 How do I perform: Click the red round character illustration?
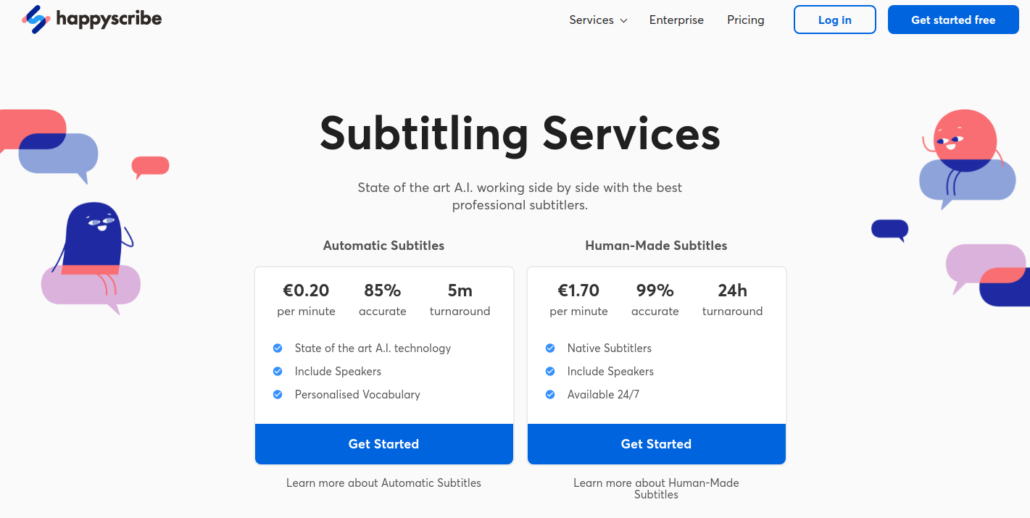click(962, 151)
